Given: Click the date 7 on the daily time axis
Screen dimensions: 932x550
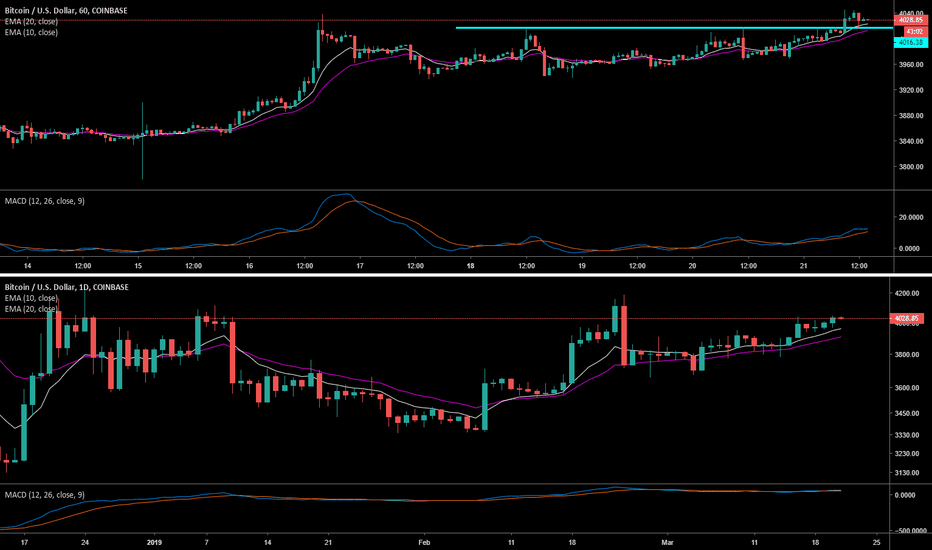Looking at the screenshot, I should tap(206, 542).
